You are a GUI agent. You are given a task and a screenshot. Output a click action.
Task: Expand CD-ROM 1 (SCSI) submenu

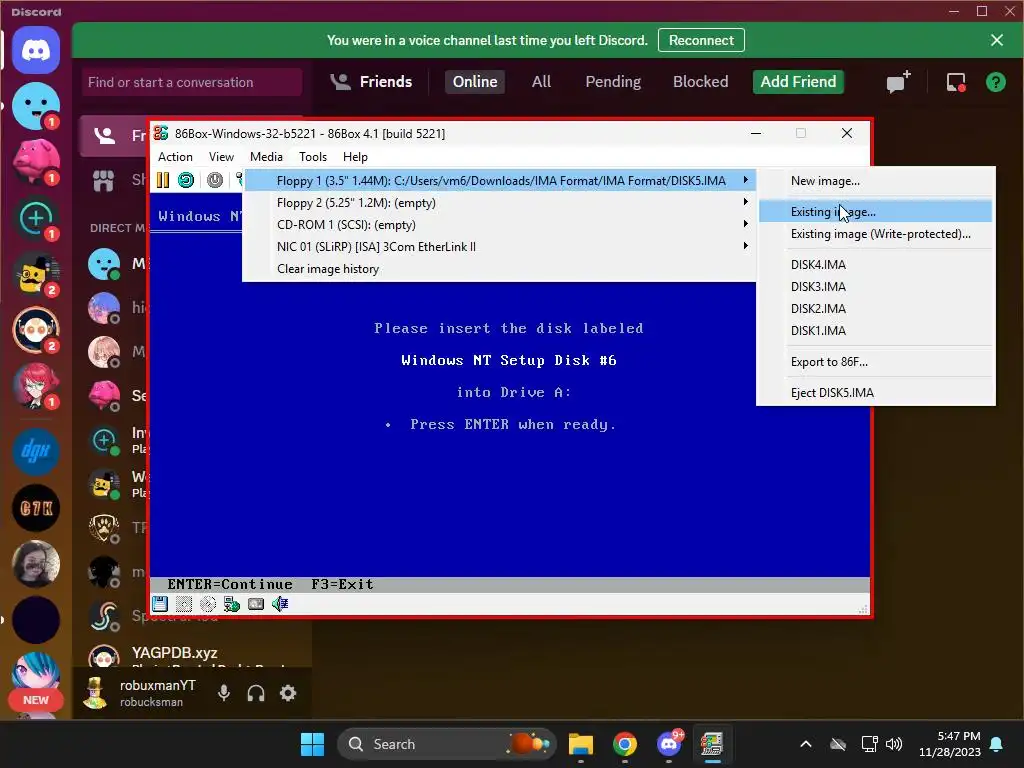[x=500, y=225]
